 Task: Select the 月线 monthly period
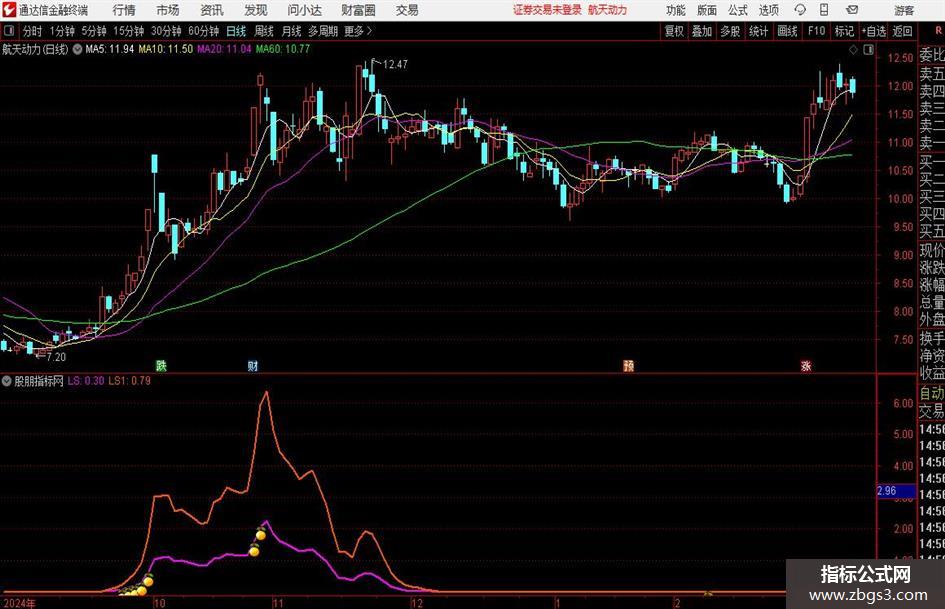(x=292, y=31)
